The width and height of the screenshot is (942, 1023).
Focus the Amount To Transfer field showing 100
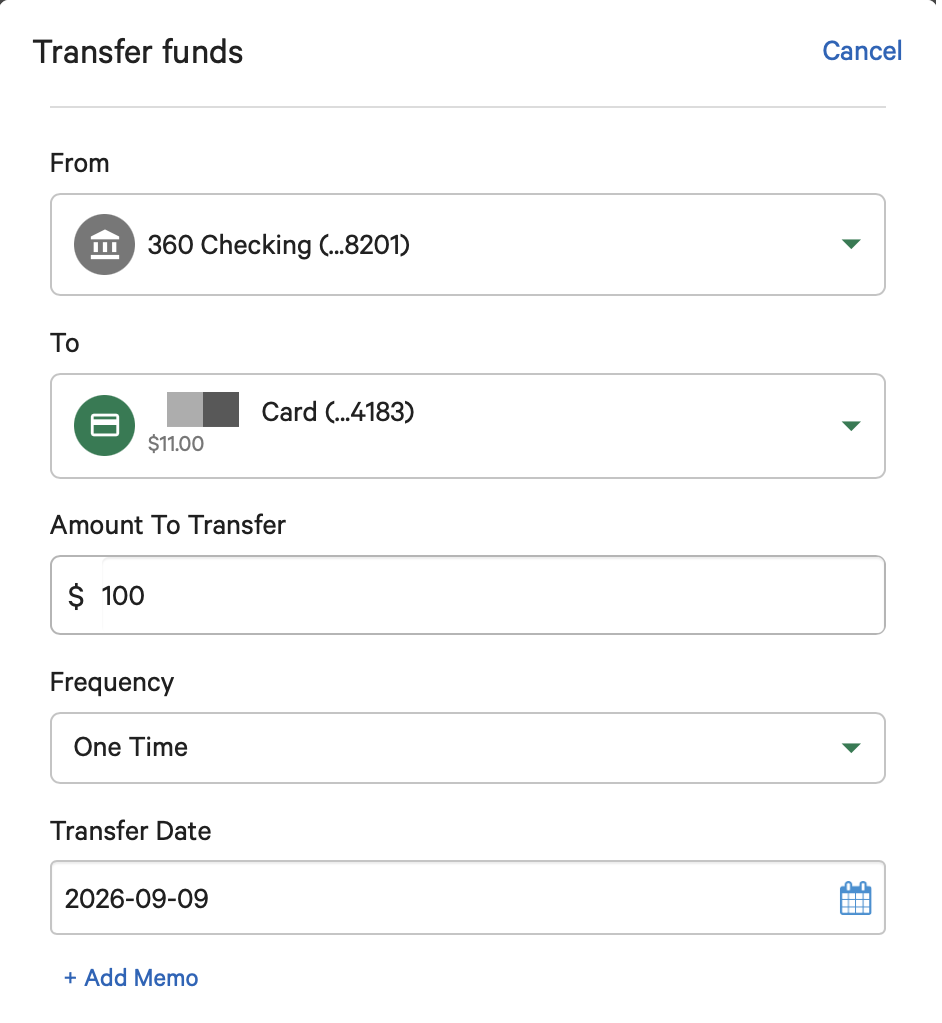pyautogui.click(x=468, y=595)
